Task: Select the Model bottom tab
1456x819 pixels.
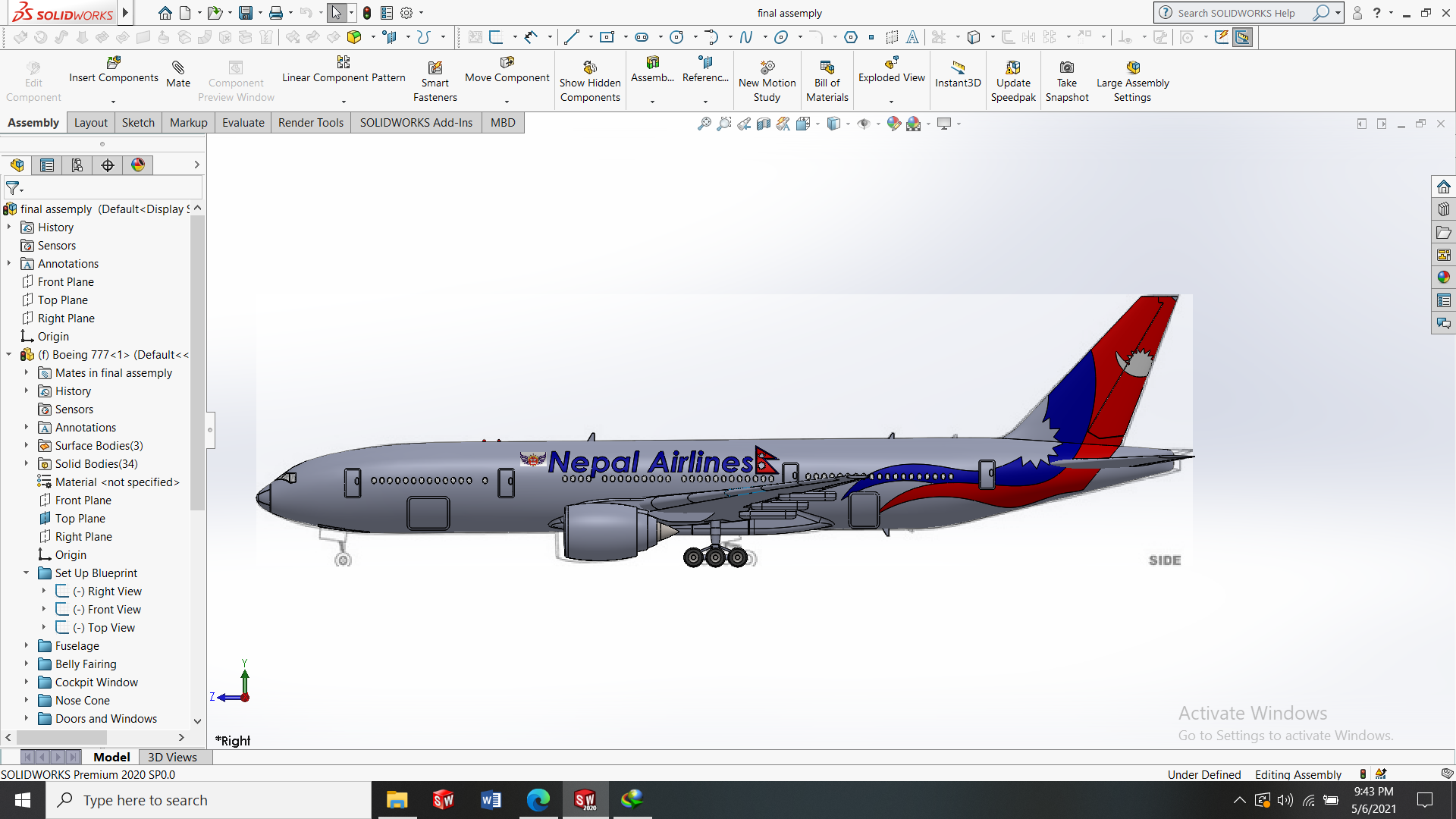Action: pyautogui.click(x=111, y=757)
